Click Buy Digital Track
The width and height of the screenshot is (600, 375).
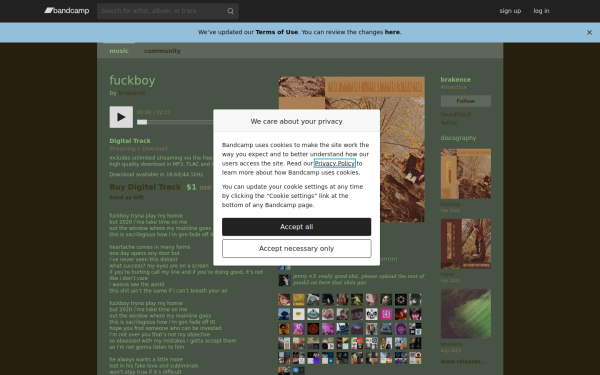pos(145,187)
